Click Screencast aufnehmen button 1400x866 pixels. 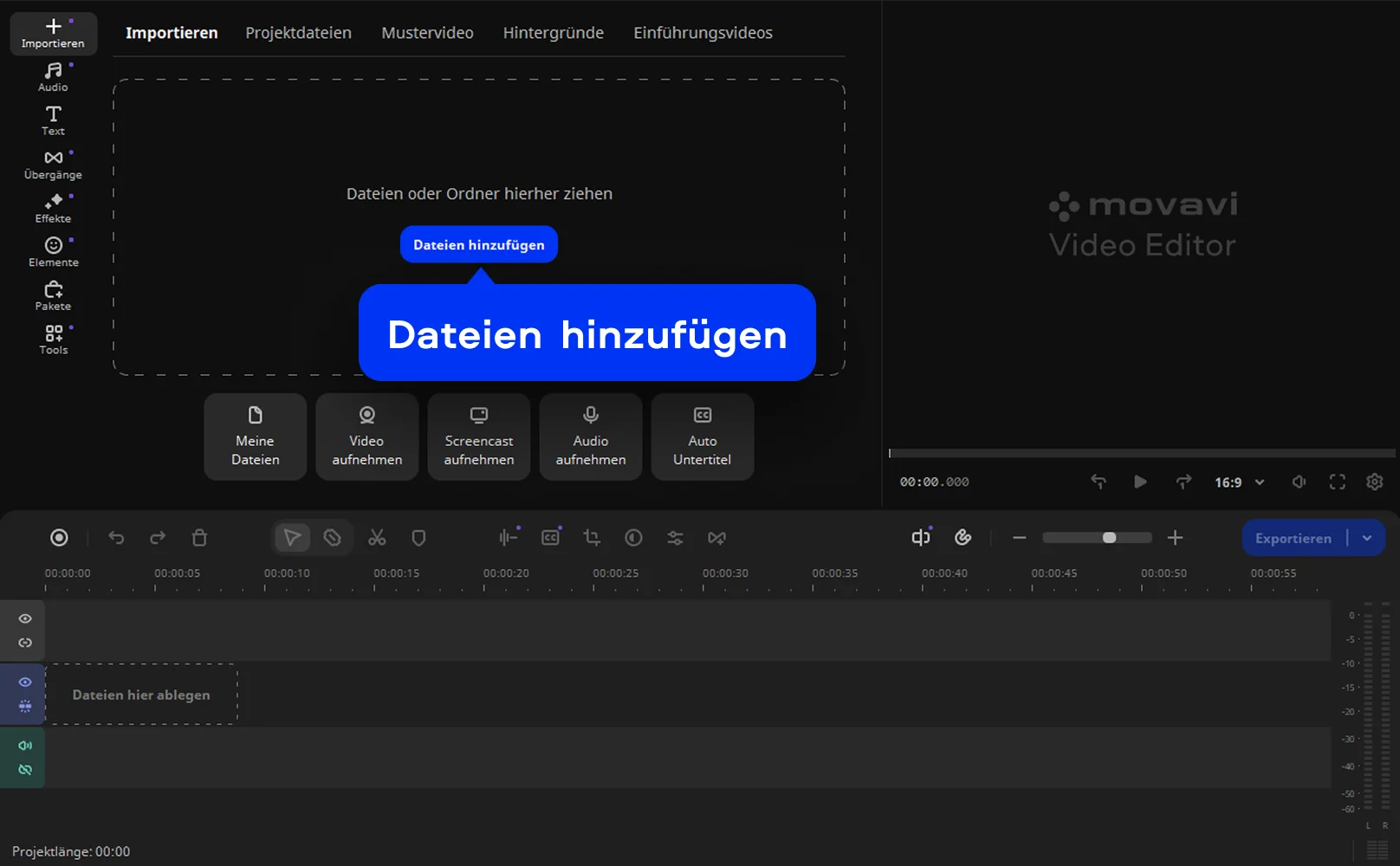coord(478,437)
